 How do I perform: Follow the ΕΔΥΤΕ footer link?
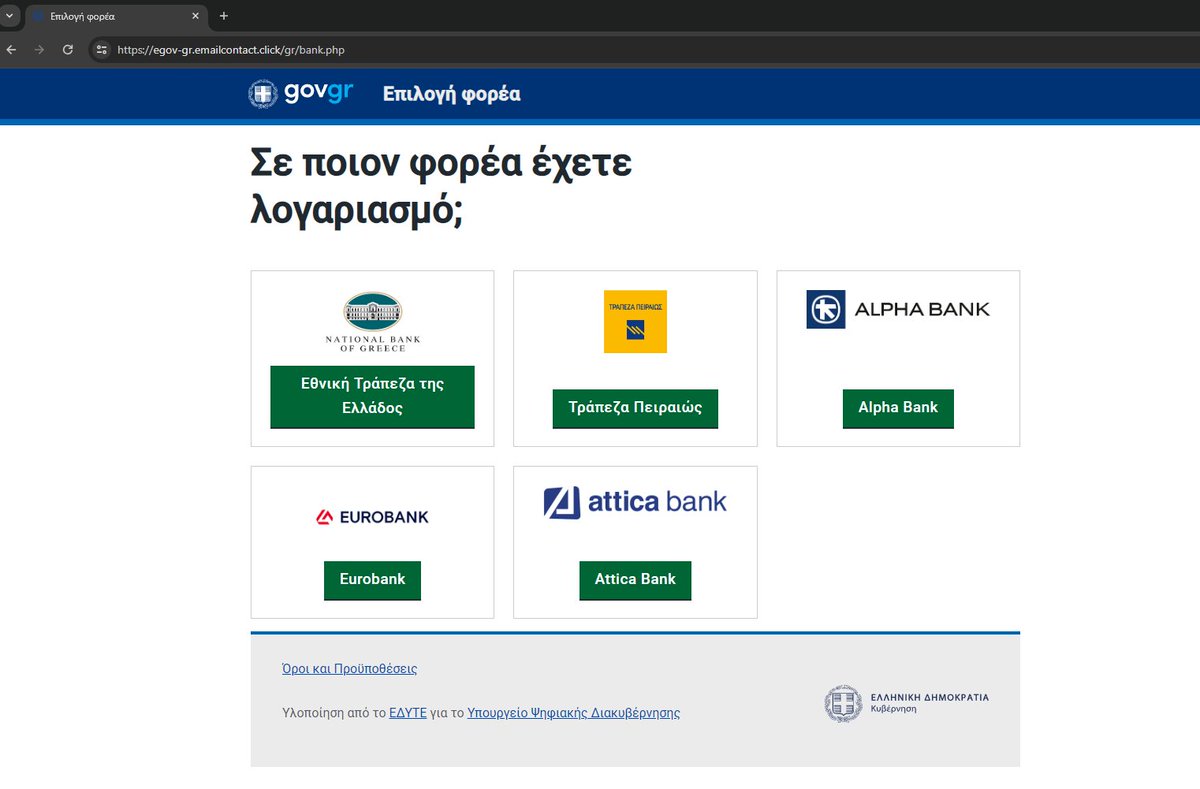408,712
